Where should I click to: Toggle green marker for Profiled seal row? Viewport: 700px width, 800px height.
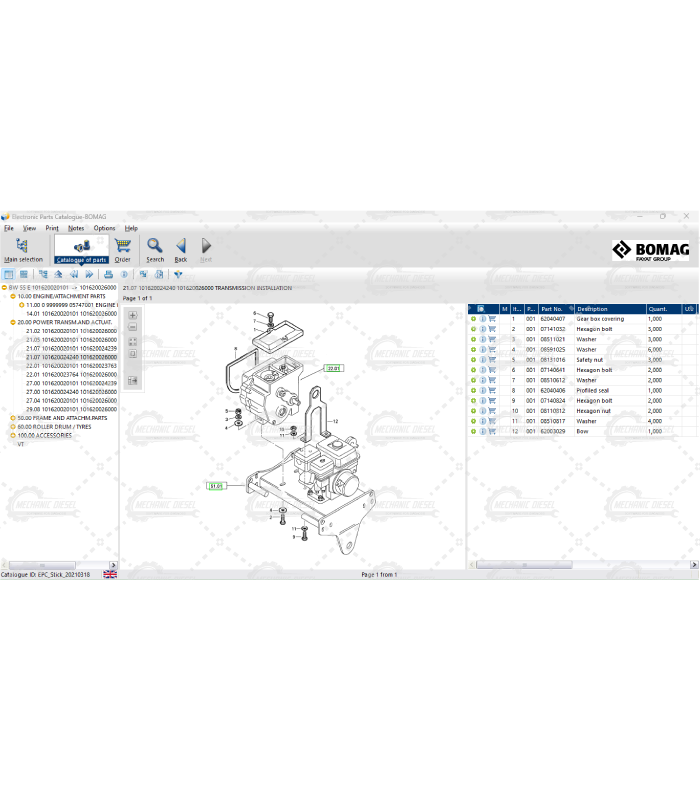(473, 391)
